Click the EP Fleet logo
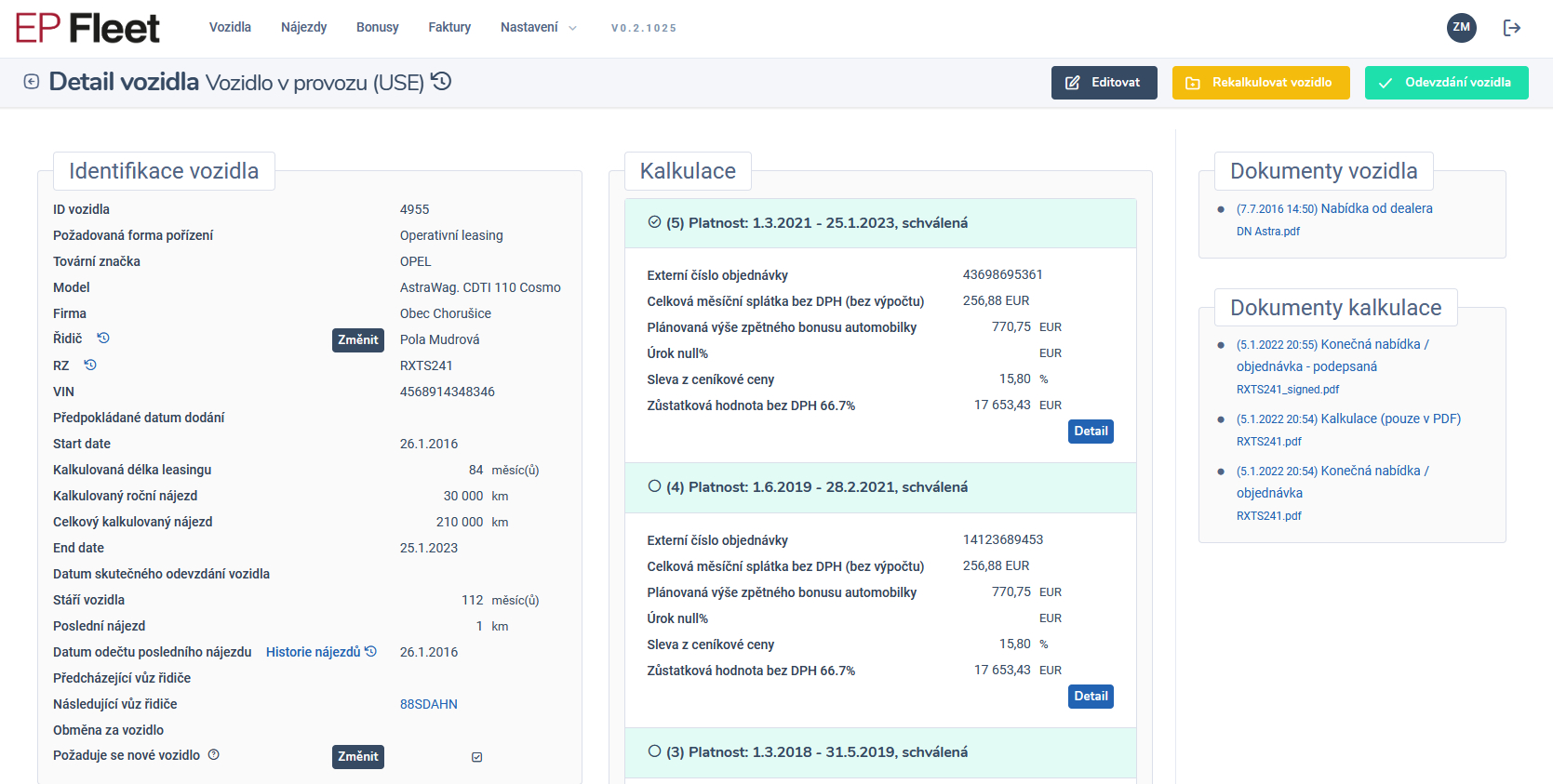This screenshot has height=784, width=1553. point(88,28)
